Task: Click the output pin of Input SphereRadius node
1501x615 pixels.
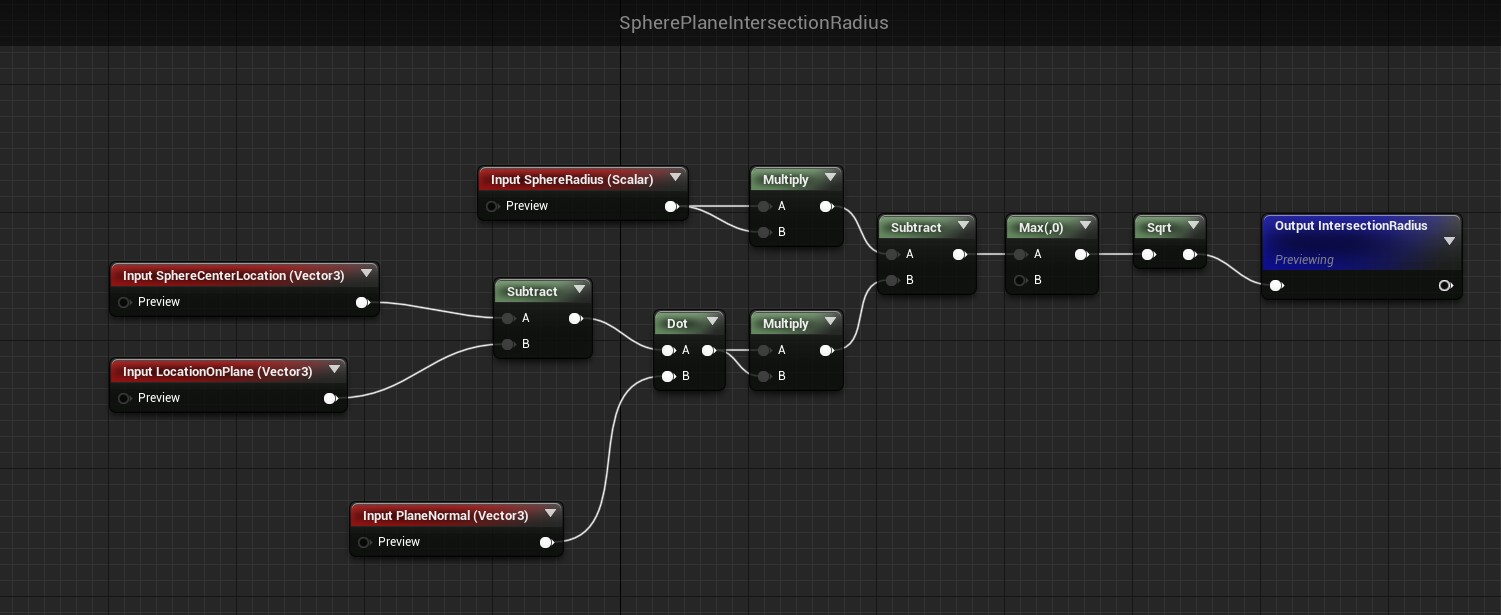Action: [x=671, y=207]
